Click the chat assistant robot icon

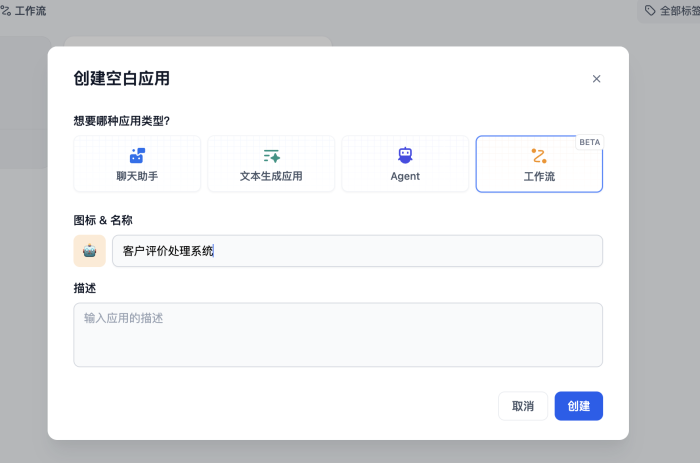point(137,155)
